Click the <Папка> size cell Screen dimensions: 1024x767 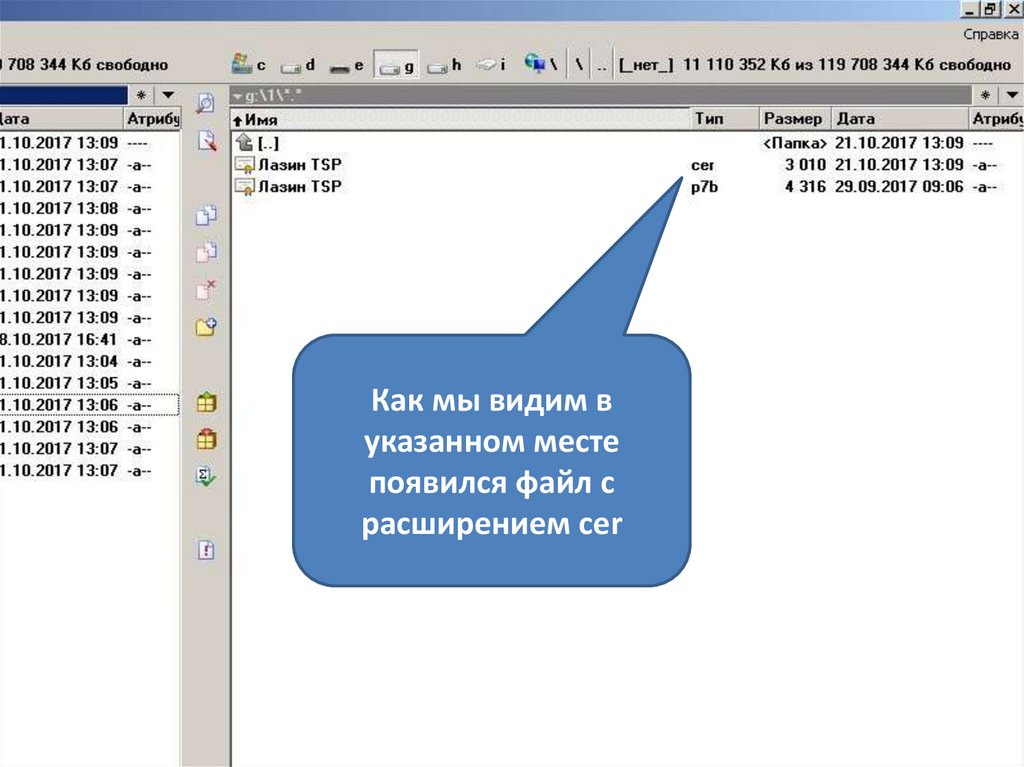(x=795, y=142)
